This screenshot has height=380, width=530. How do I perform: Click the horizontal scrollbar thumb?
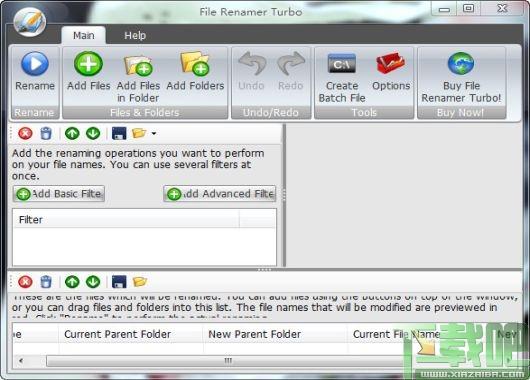point(228,361)
